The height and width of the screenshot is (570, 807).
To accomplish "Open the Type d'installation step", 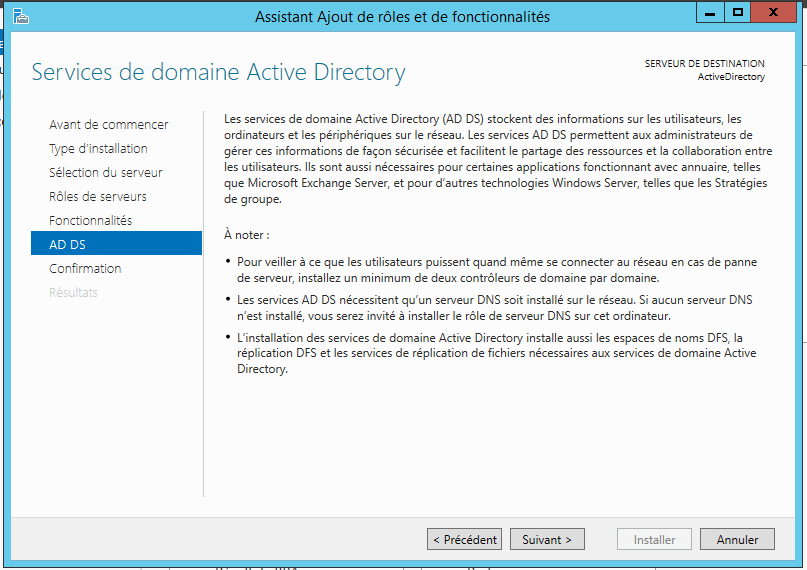I will [x=98, y=149].
